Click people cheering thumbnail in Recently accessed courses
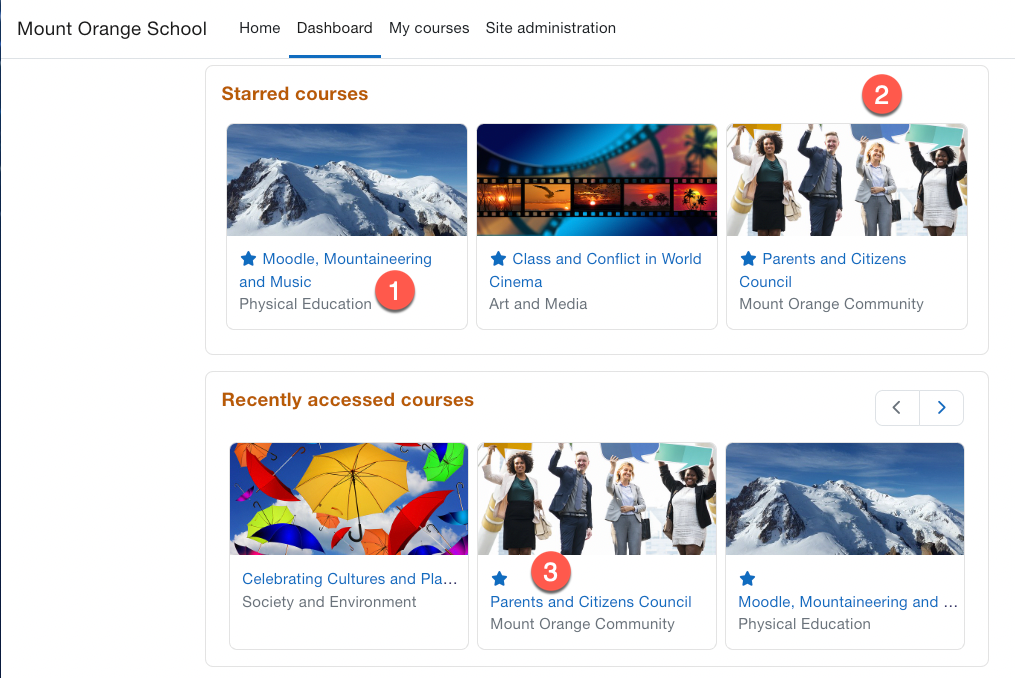Image resolution: width=1015 pixels, height=678 pixels. 597,499
